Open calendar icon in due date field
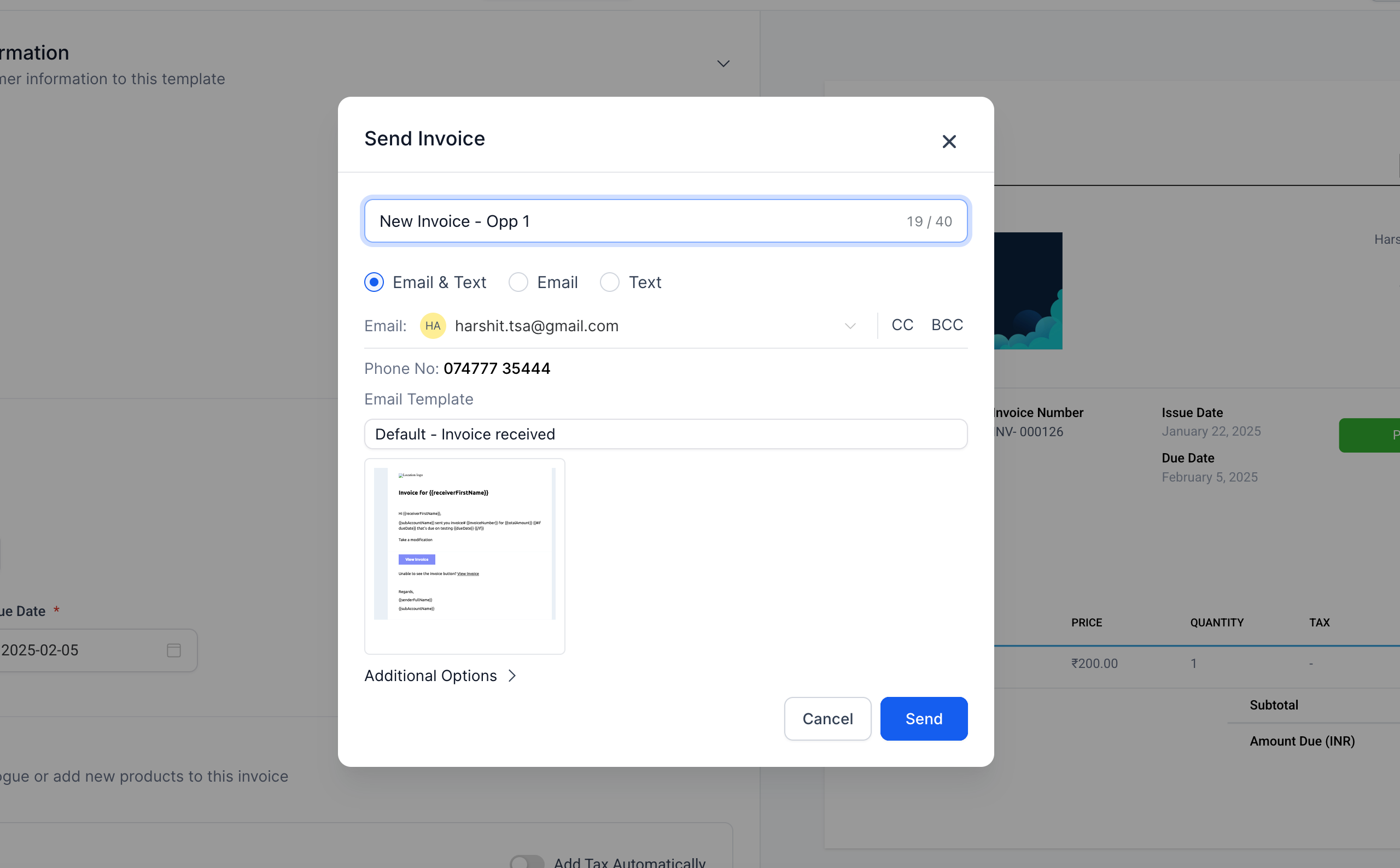1400x868 pixels. tap(173, 650)
